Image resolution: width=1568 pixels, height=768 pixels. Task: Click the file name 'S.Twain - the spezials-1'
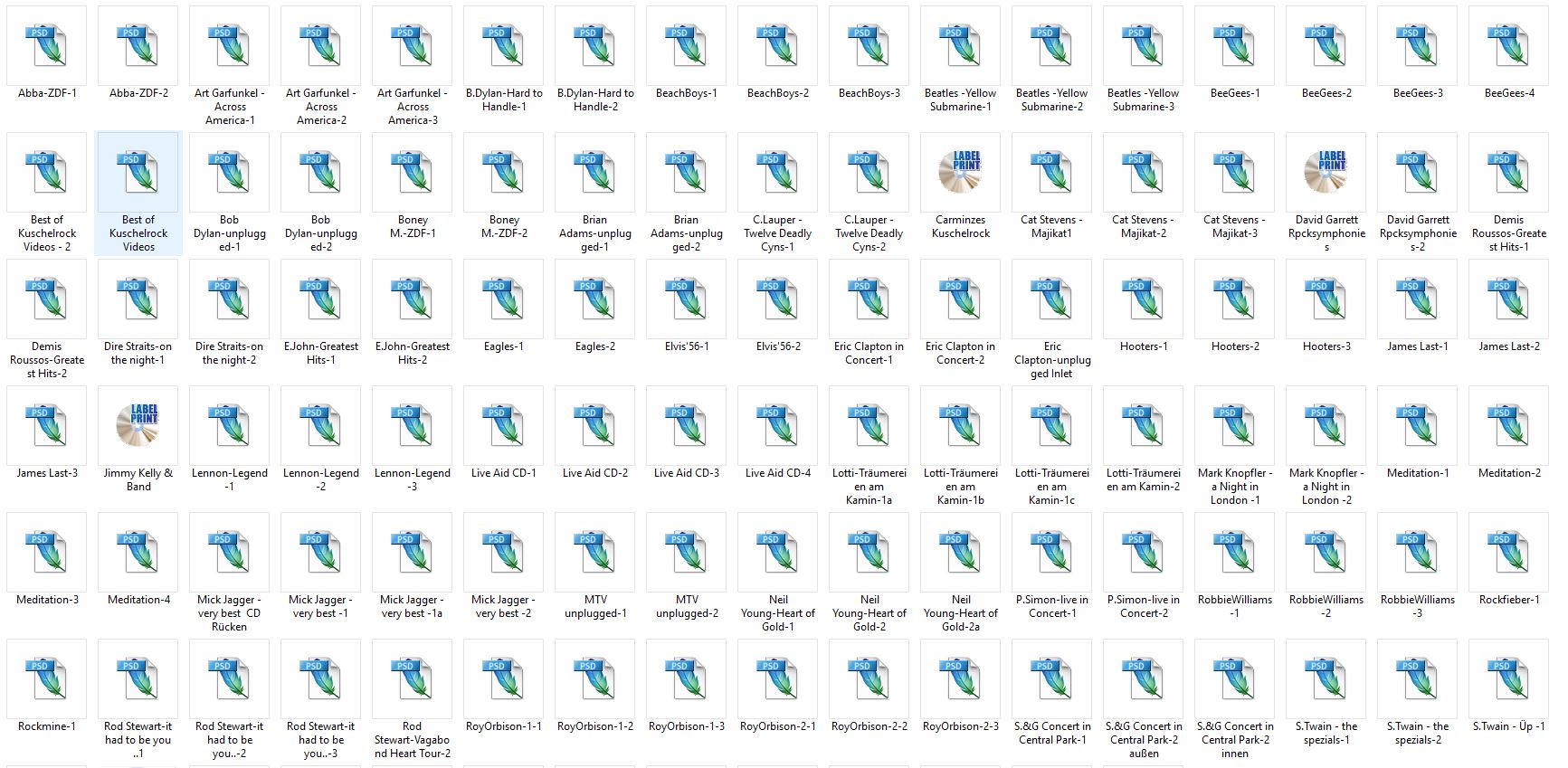(x=1326, y=733)
